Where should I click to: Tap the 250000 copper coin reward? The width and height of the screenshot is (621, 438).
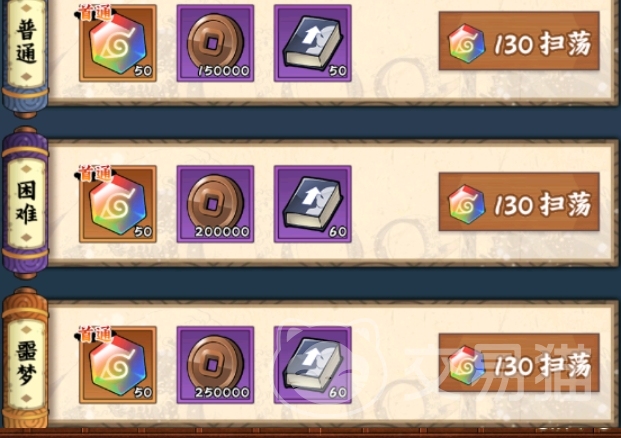click(x=215, y=365)
